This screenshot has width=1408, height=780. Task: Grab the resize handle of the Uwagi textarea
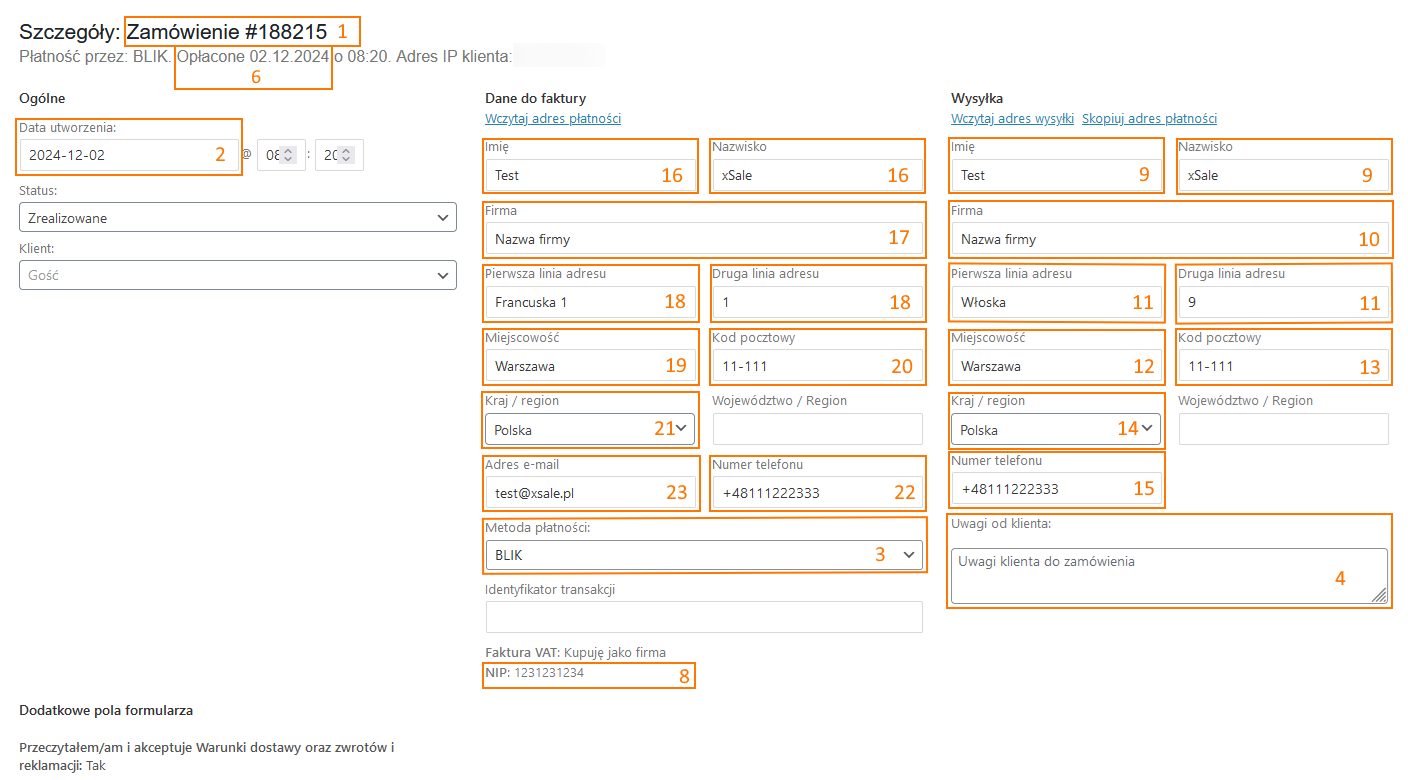pyautogui.click(x=1380, y=596)
